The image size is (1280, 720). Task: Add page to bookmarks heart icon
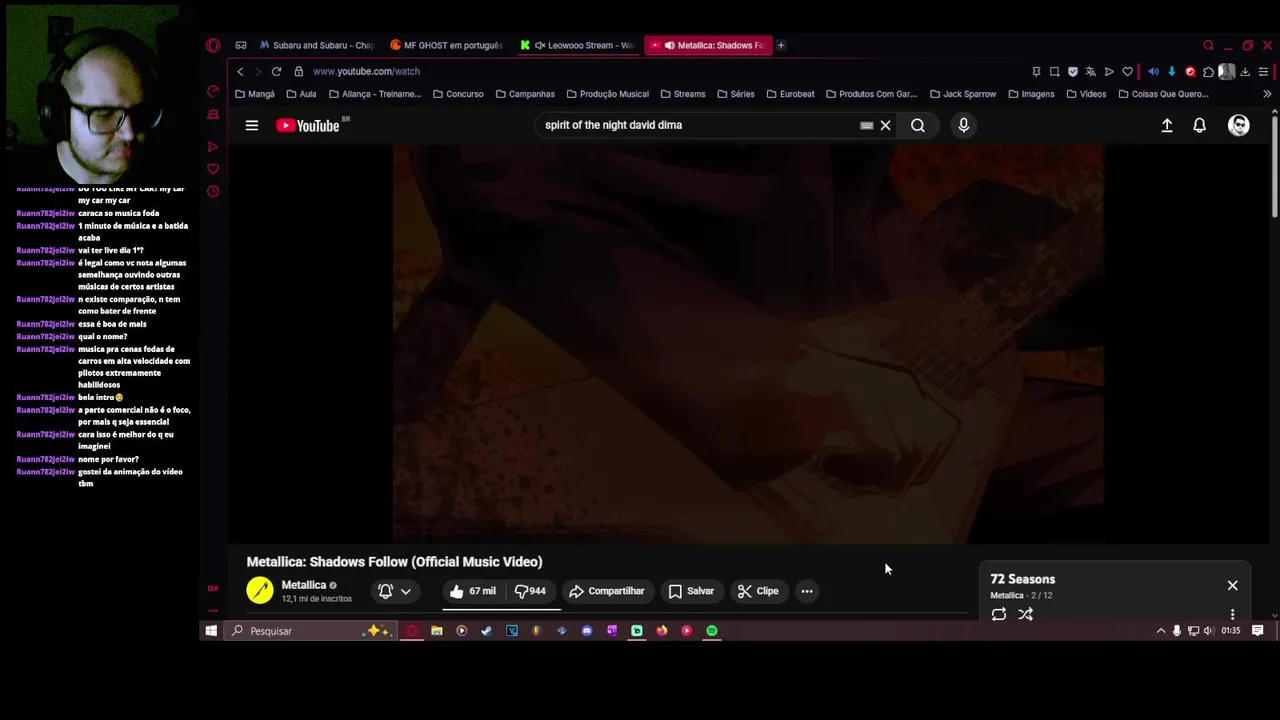(x=1128, y=71)
